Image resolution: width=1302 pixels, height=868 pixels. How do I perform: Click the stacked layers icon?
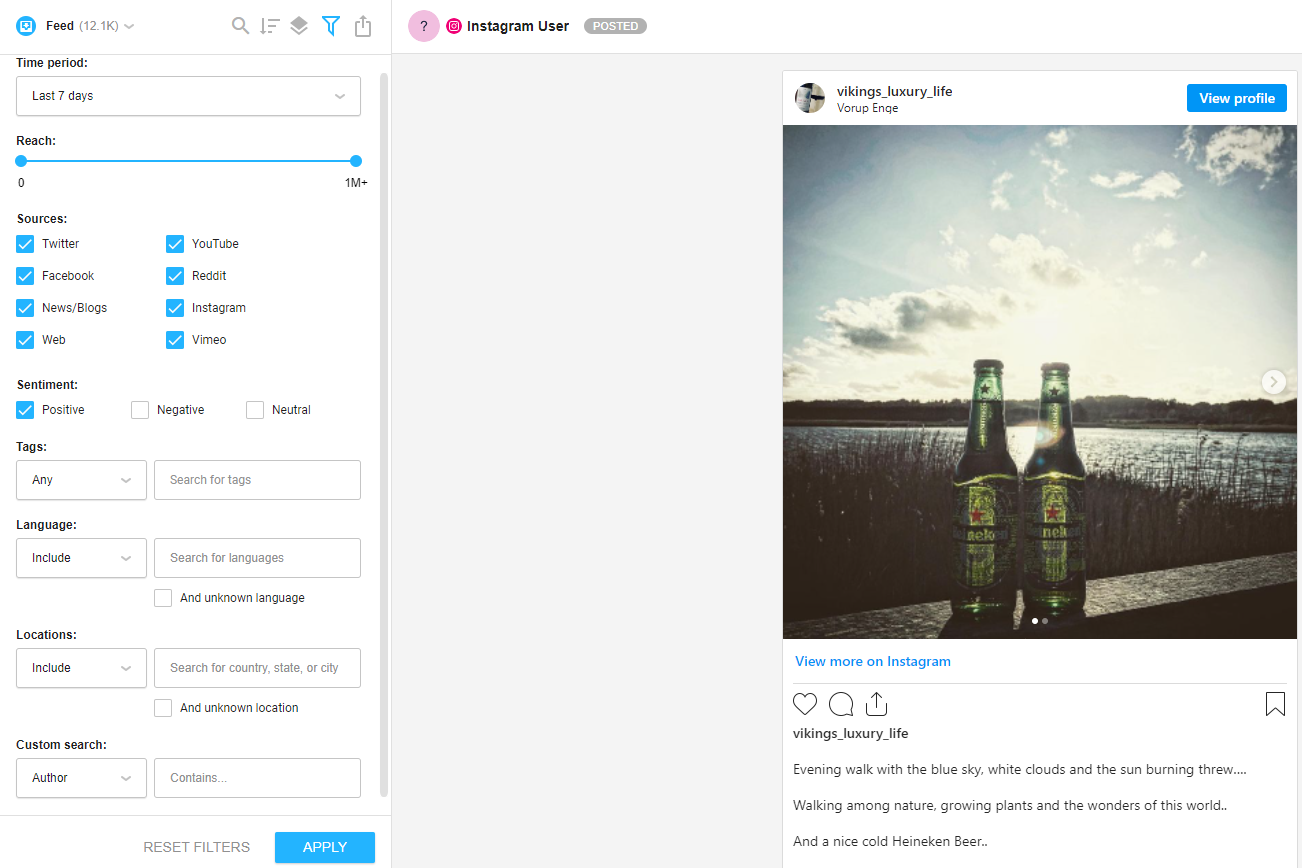(299, 26)
